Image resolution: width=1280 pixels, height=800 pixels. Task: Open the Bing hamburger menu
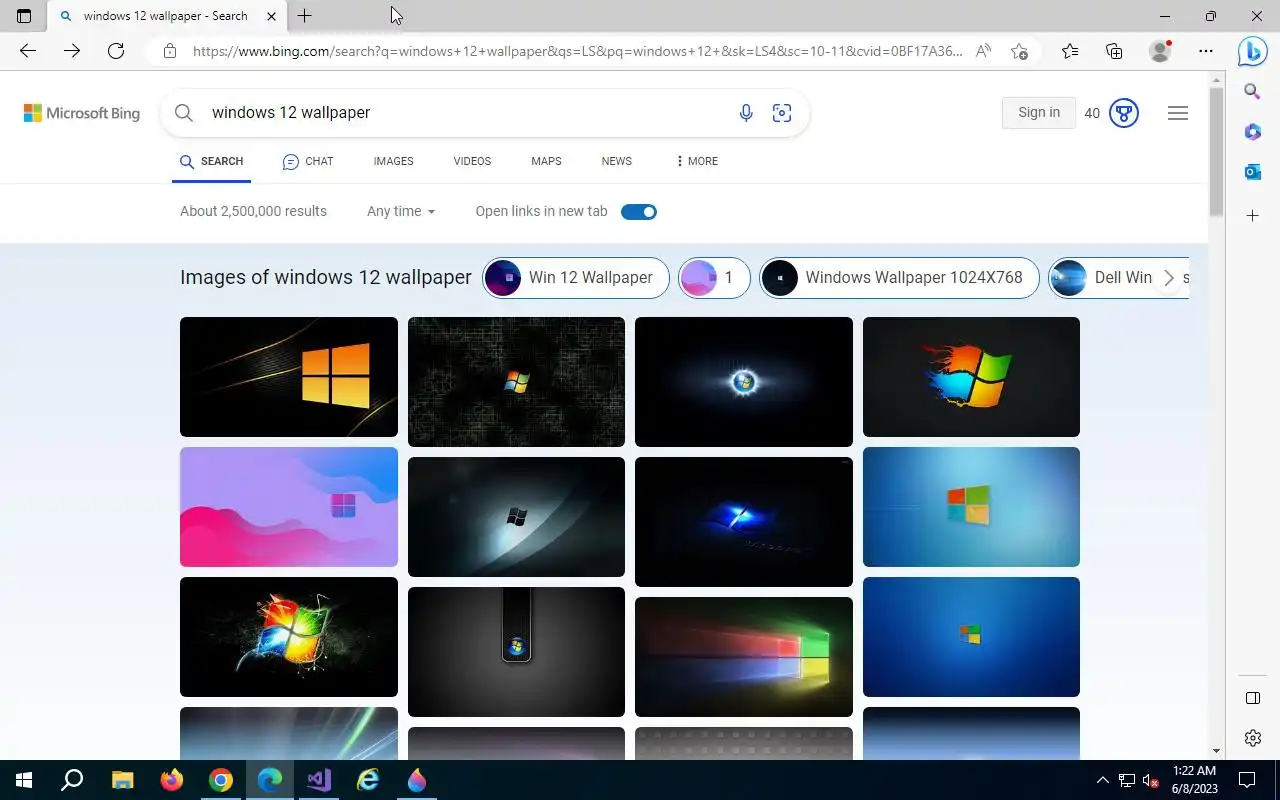point(1178,113)
